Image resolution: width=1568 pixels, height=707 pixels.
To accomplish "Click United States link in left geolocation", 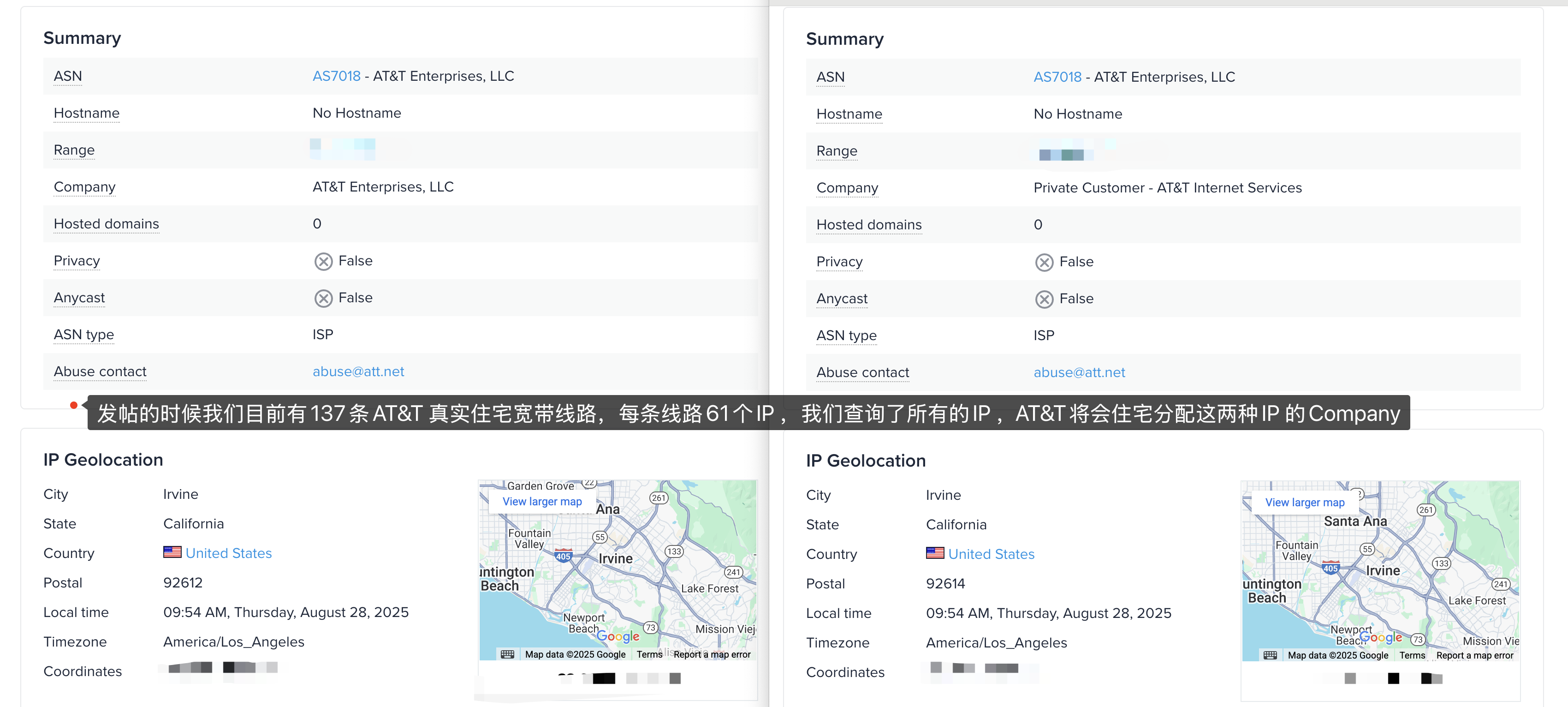I will click(228, 553).
